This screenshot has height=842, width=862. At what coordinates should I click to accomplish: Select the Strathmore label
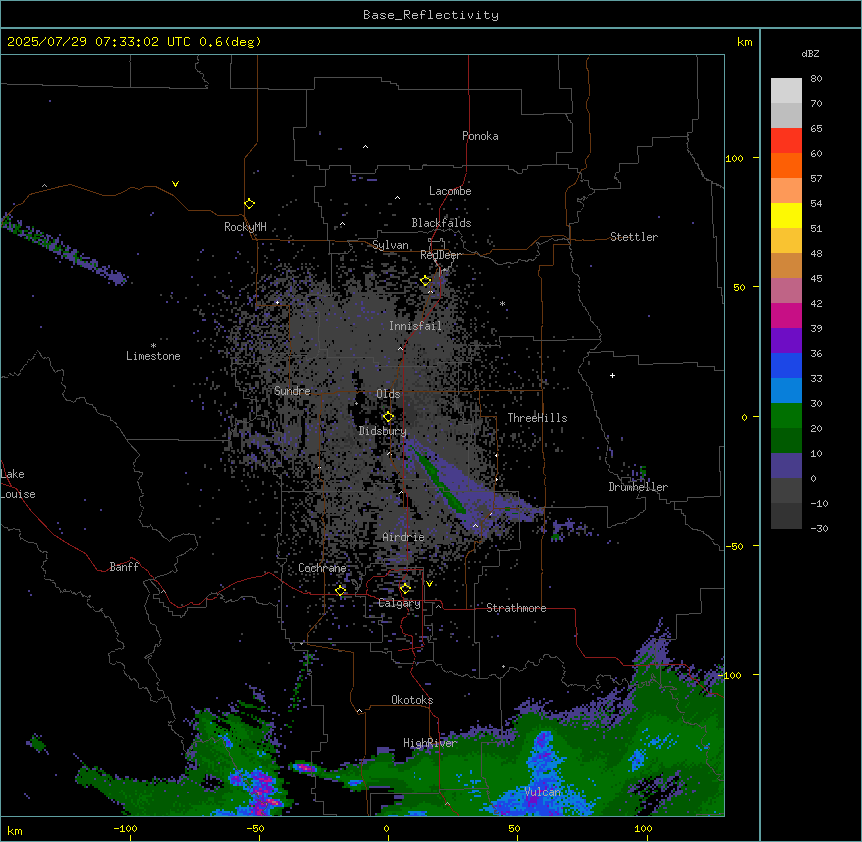pyautogui.click(x=516, y=608)
